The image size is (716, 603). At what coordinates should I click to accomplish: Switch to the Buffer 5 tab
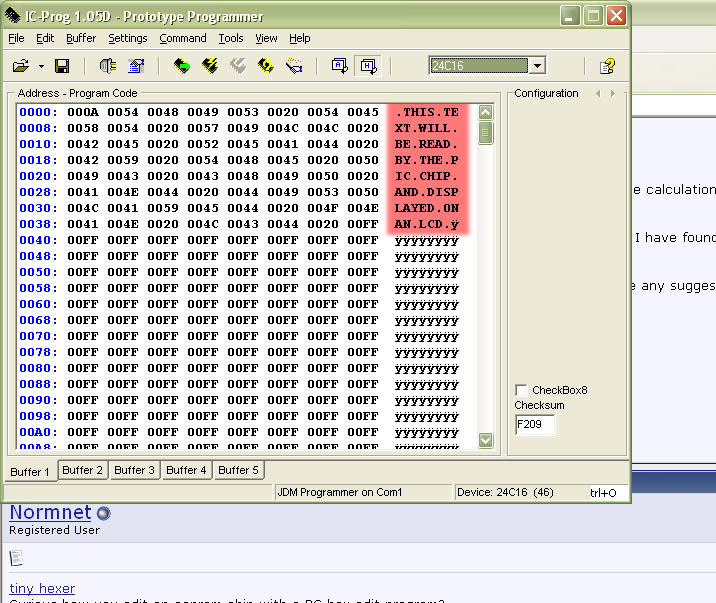(238, 470)
